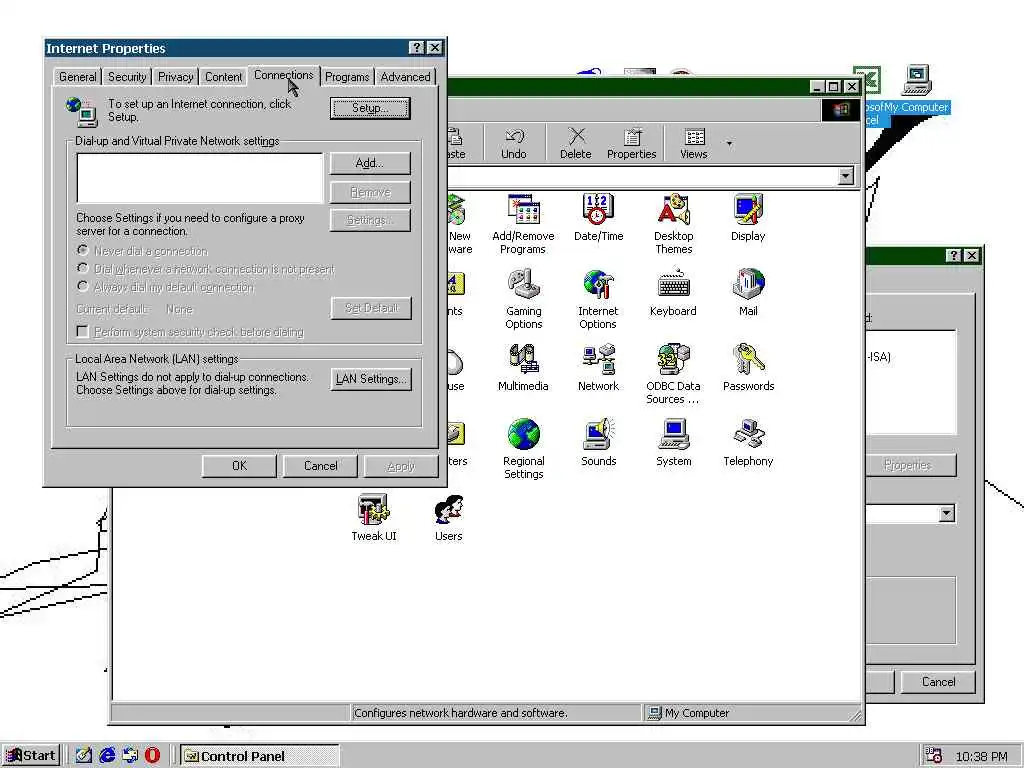Click the Add... button
This screenshot has width=1024, height=768.
tap(370, 163)
